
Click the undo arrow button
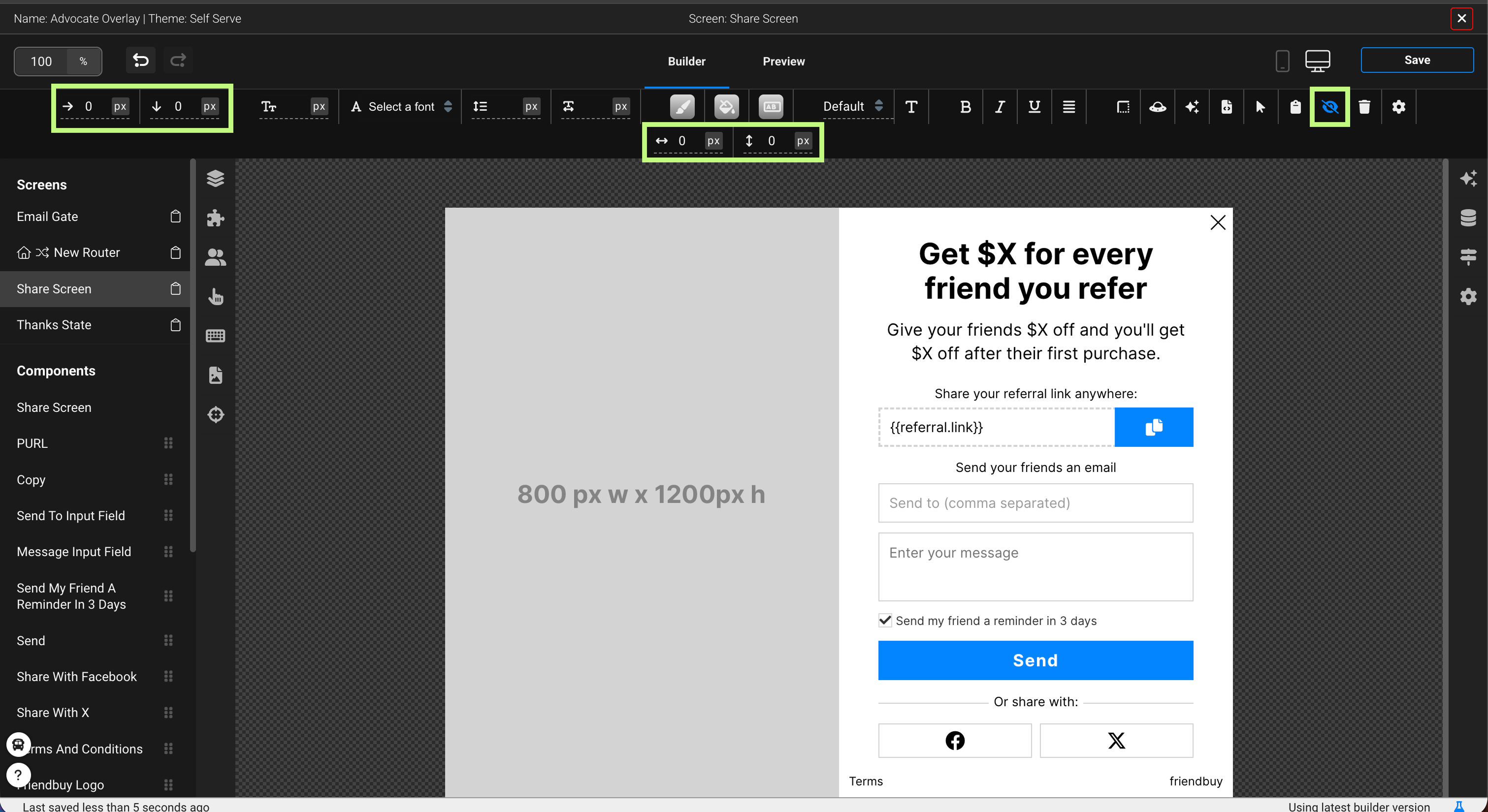pyautogui.click(x=140, y=60)
